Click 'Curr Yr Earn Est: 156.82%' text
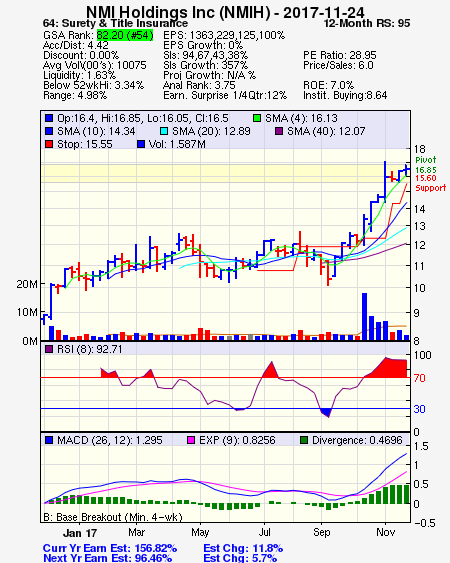The image size is (450, 563). 110,549
